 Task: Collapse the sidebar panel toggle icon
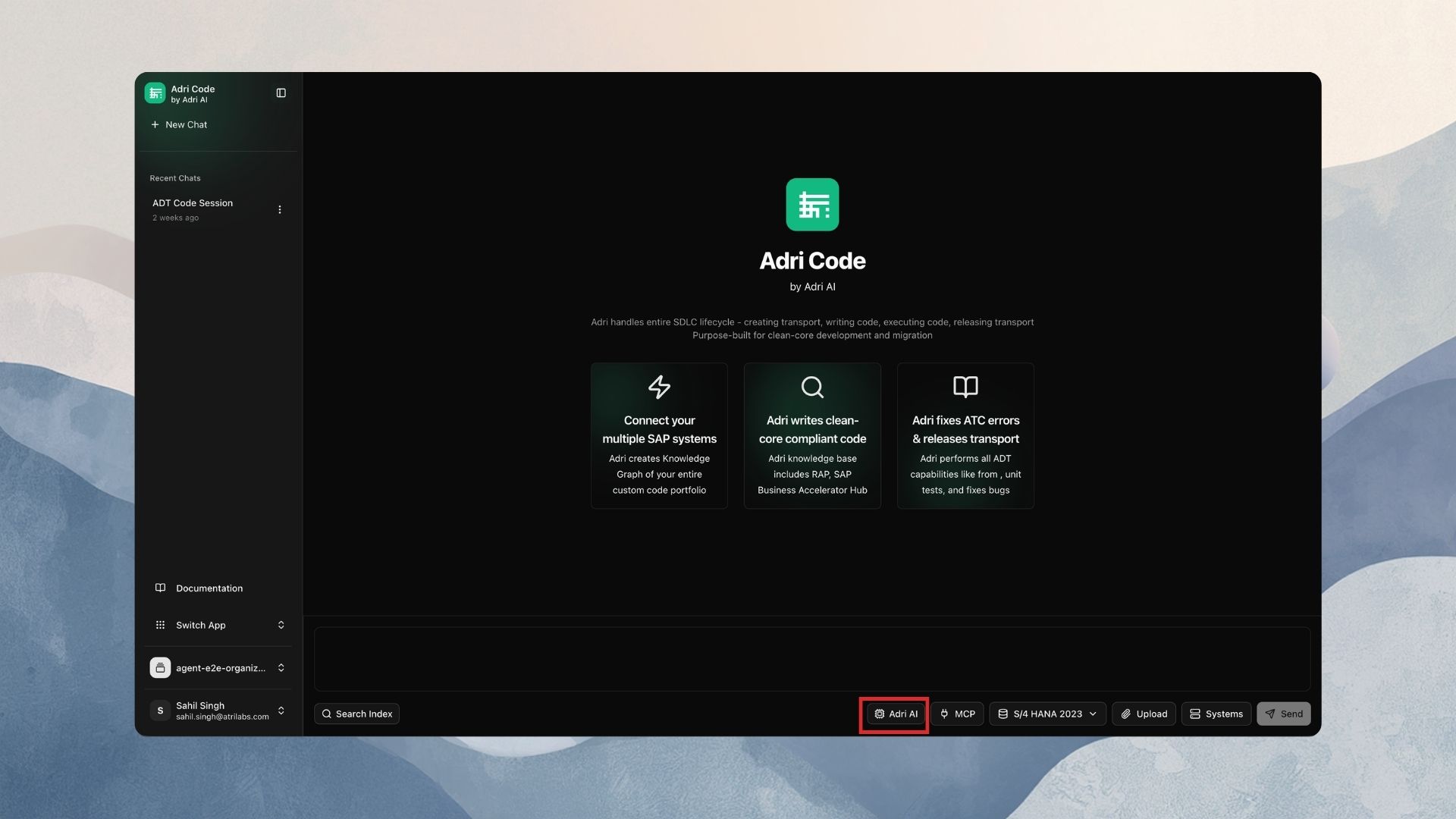[x=281, y=93]
